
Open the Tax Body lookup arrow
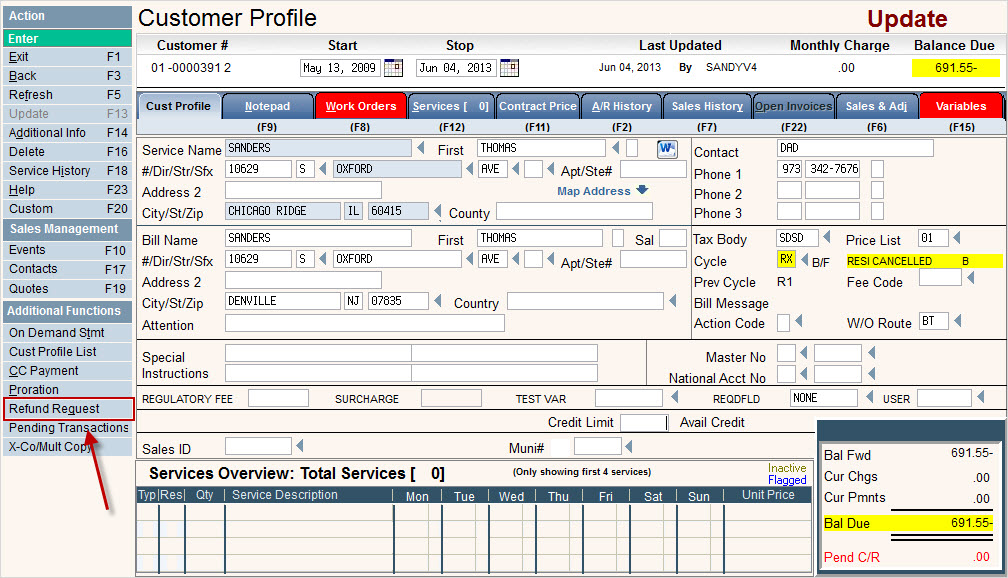pyautogui.click(x=827, y=237)
